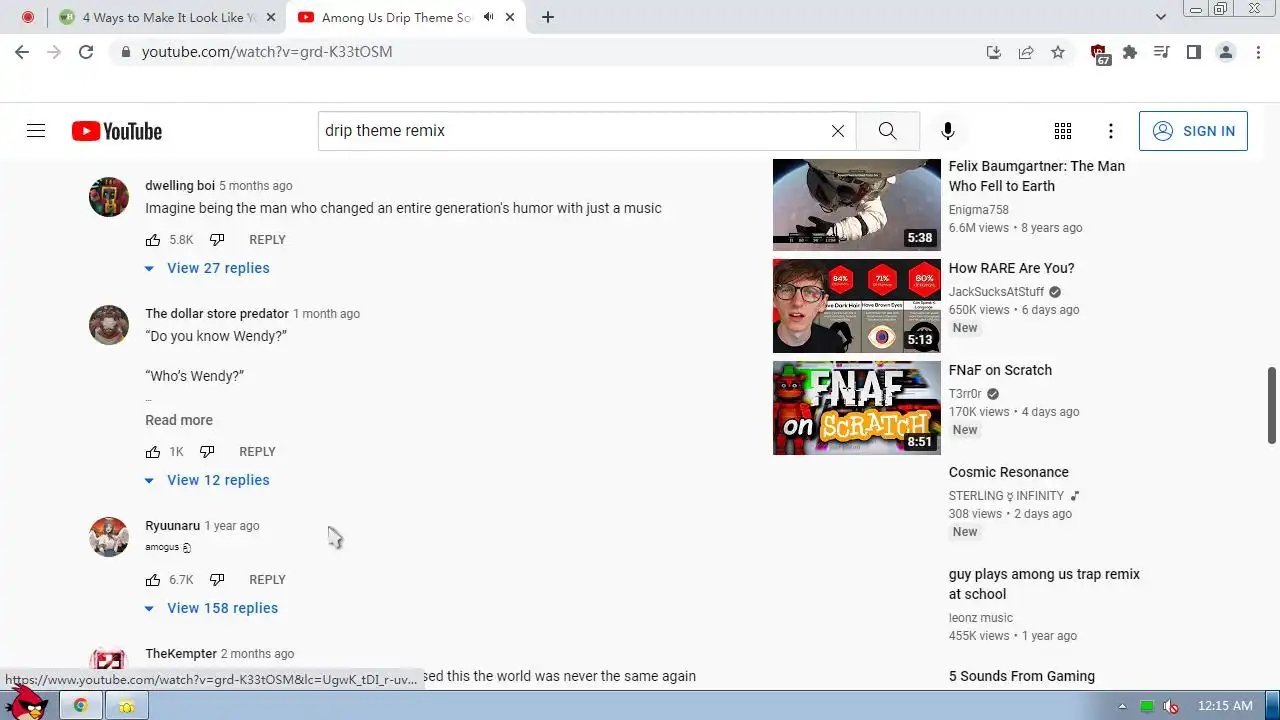The image size is (1280, 720).
Task: Click the install/download page icon in address bar
Action: coord(993,52)
